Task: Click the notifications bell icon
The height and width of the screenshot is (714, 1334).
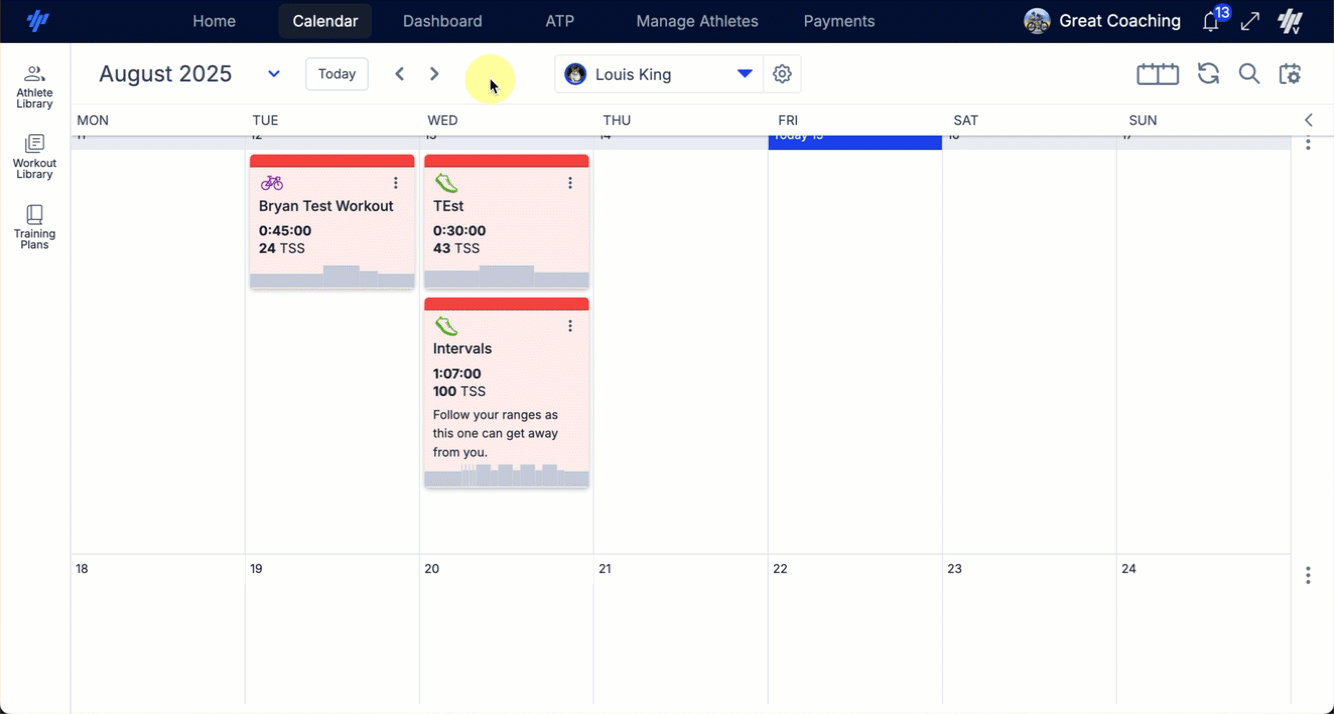Action: 1211,22
